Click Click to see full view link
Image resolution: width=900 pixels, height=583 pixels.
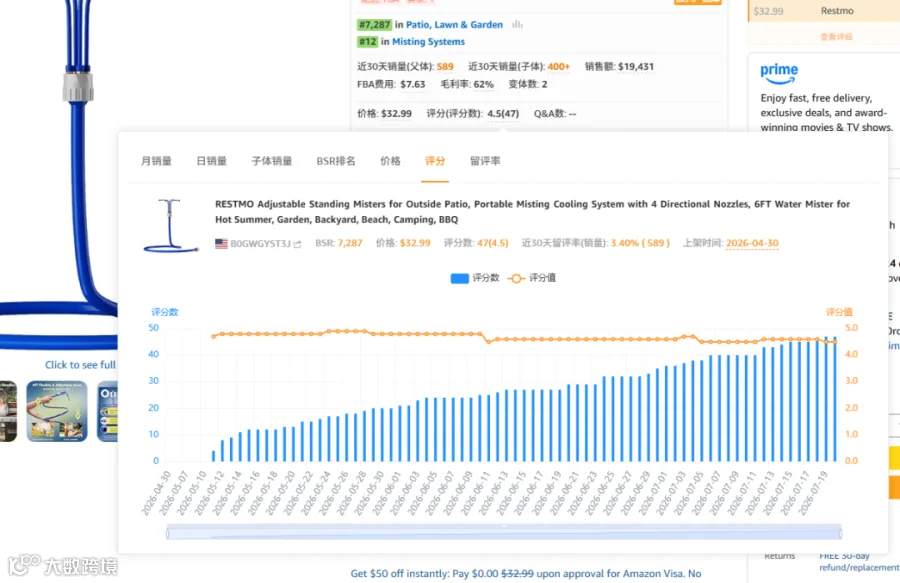coord(80,365)
